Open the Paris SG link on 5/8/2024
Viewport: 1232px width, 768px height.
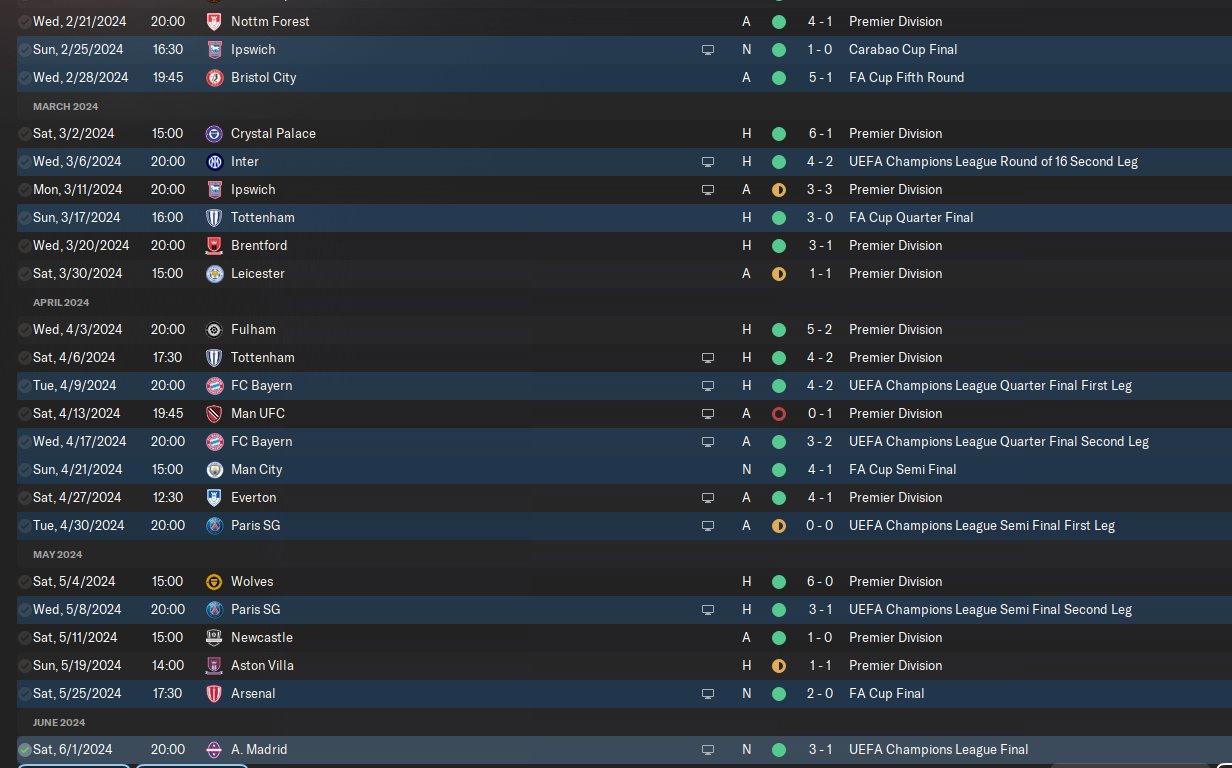[x=255, y=609]
